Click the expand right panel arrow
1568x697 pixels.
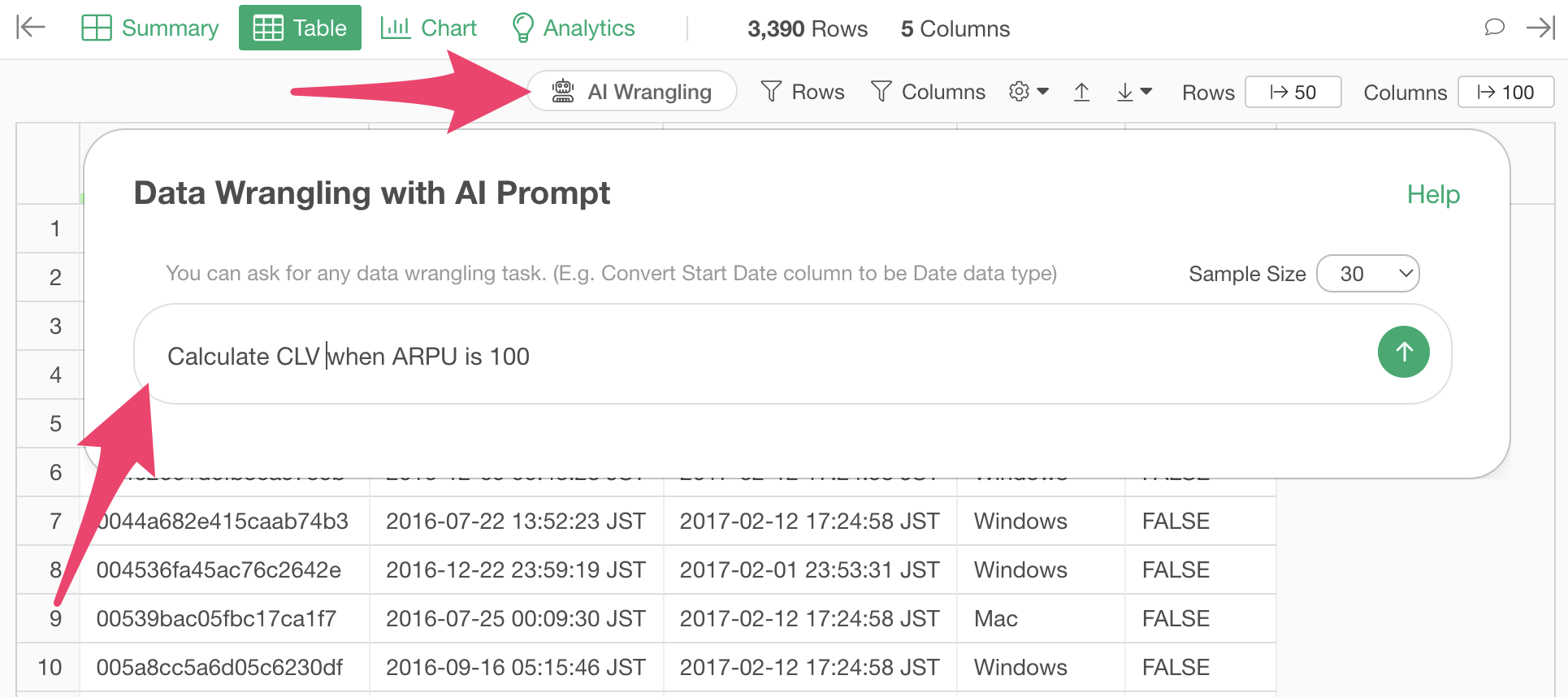point(1540,28)
